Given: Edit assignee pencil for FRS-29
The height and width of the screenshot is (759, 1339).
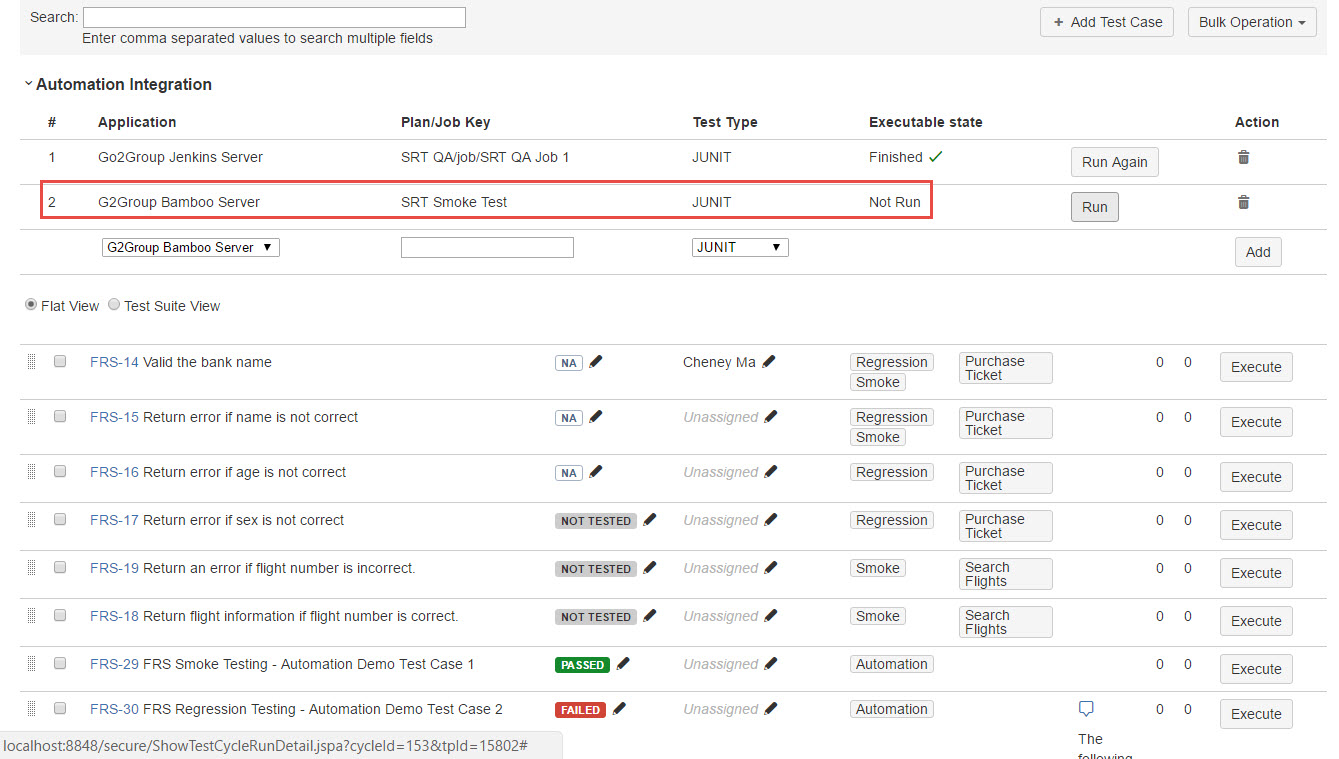Looking at the screenshot, I should (770, 664).
